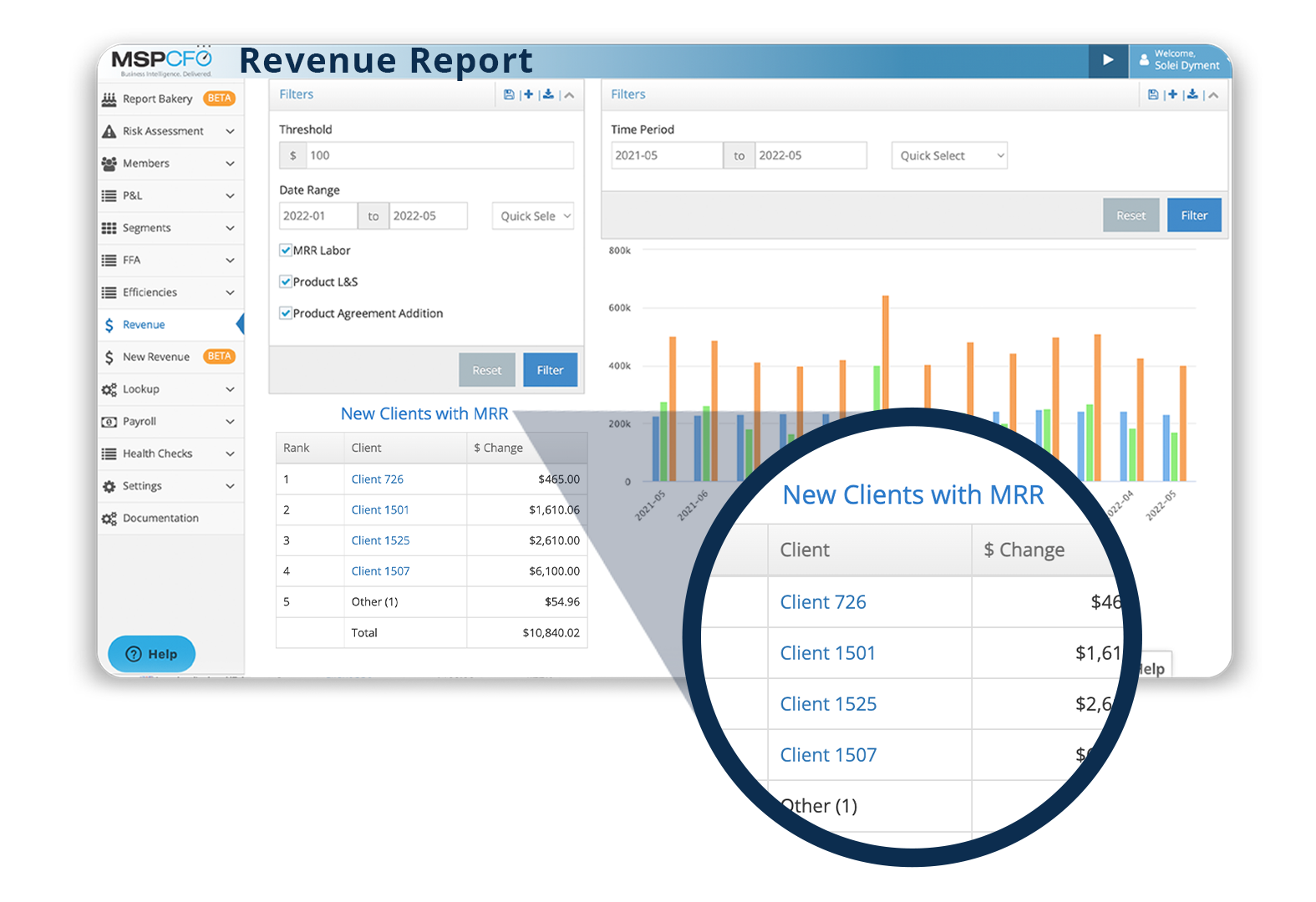Click Filter in the Time Period panel
Image resolution: width=1316 pixels, height=902 pixels.
[x=1194, y=215]
